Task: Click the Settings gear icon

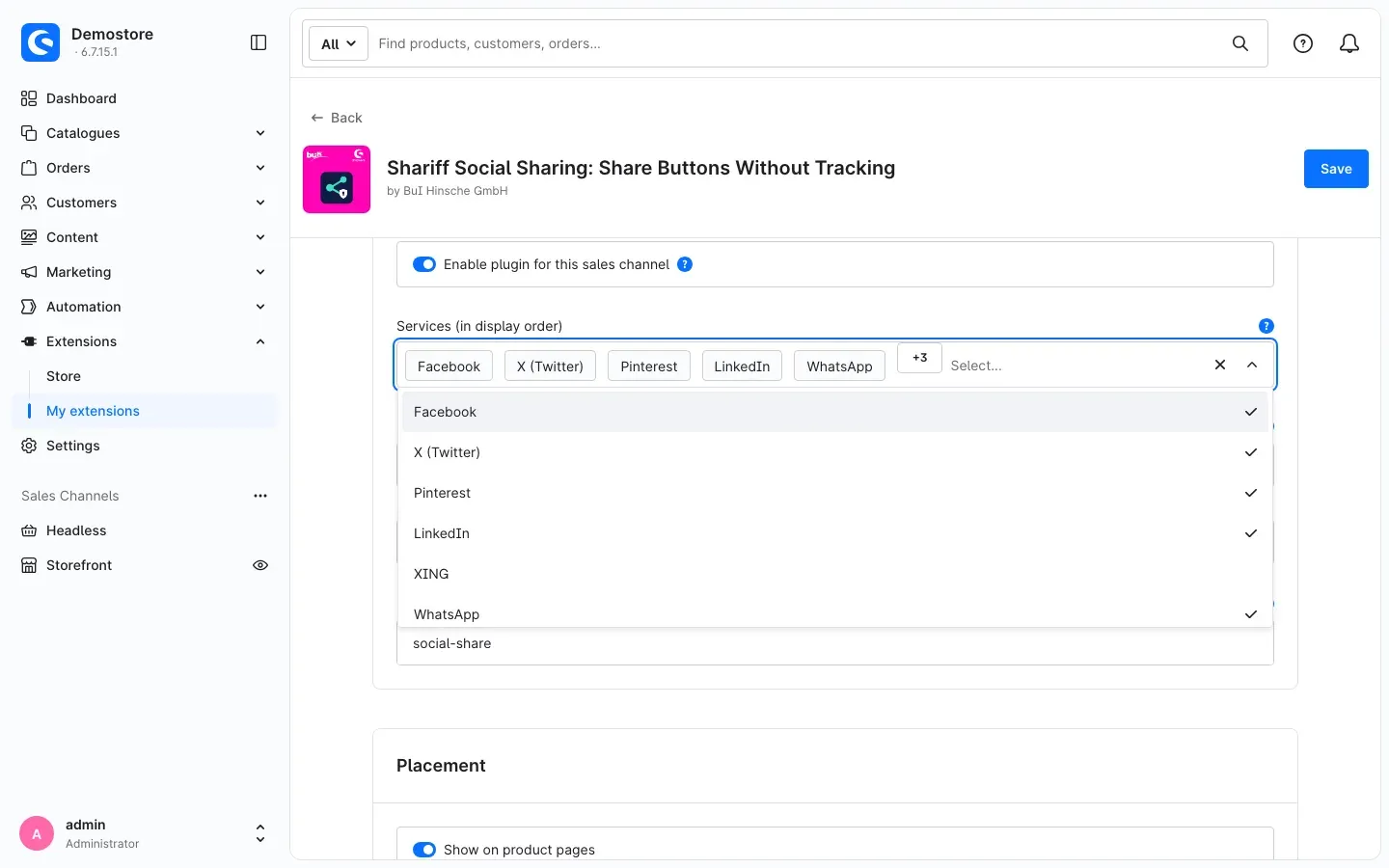Action: pyautogui.click(x=29, y=446)
